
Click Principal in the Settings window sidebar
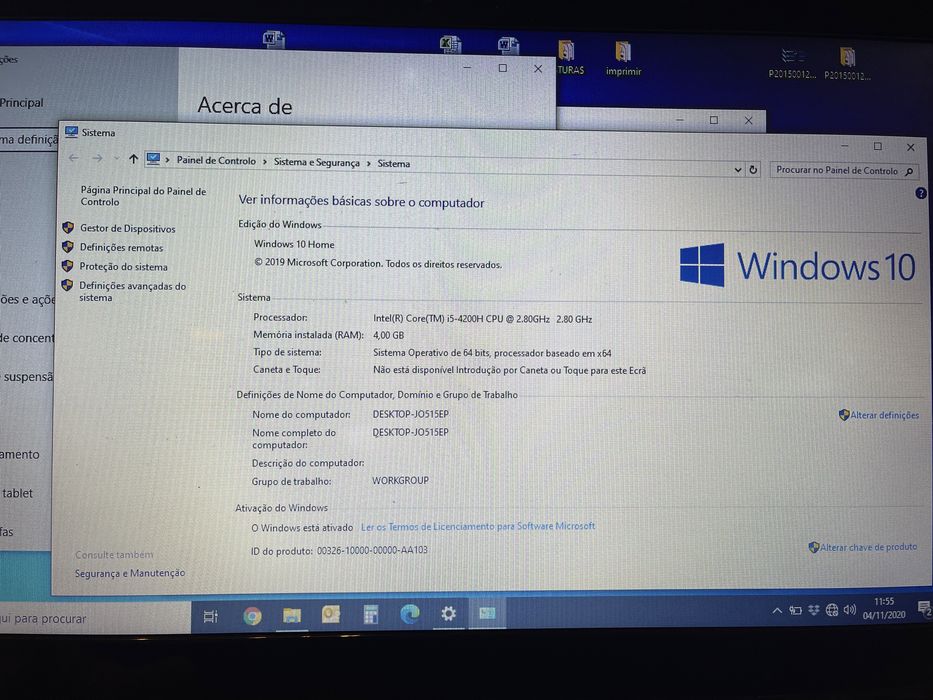coord(21,102)
